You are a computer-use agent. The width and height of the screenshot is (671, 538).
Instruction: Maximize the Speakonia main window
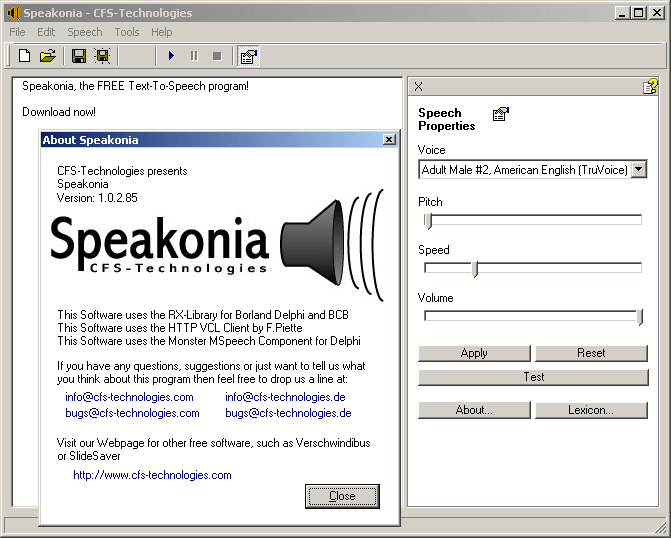638,13
